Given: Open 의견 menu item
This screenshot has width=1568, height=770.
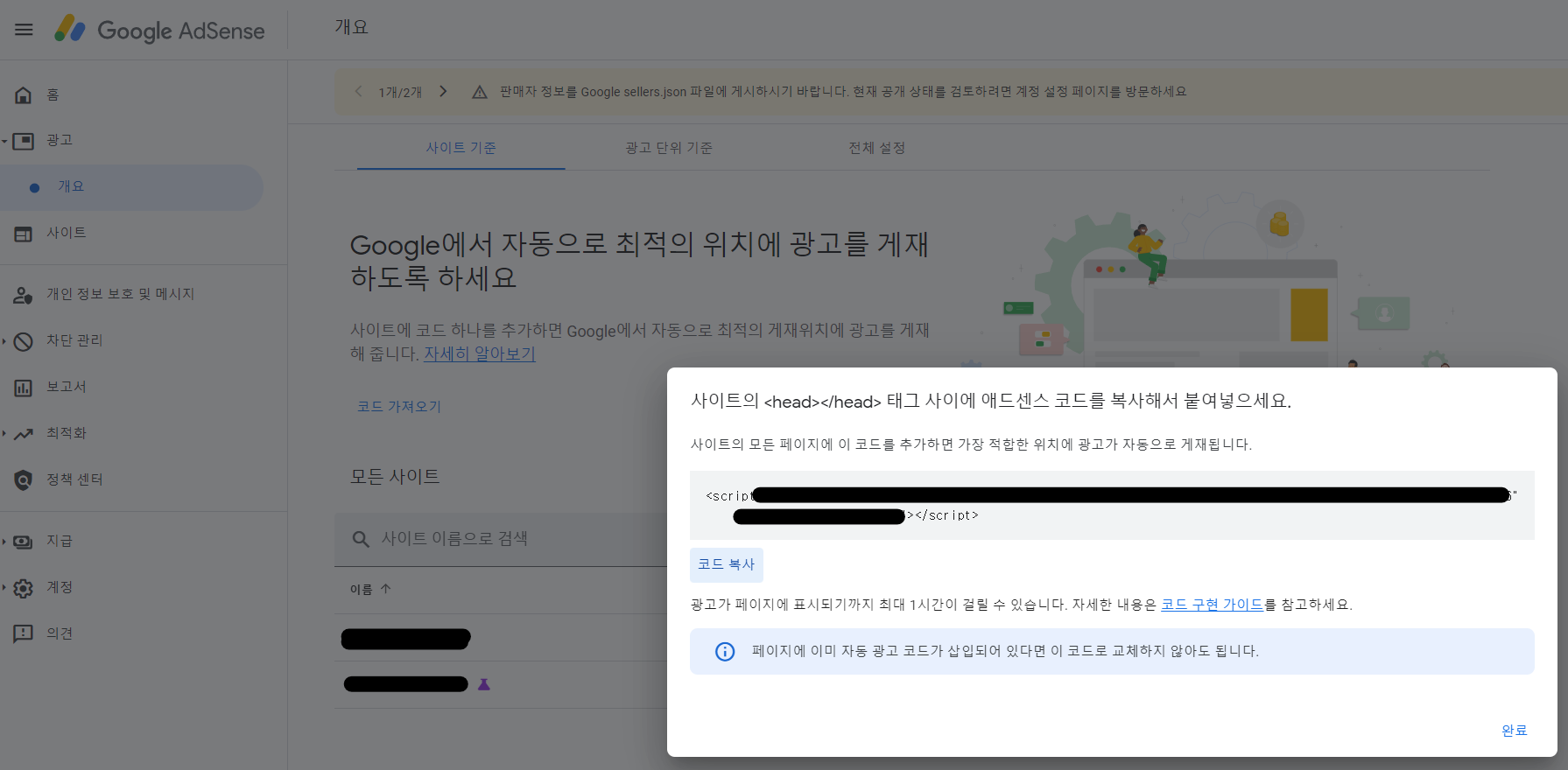Looking at the screenshot, I should click(60, 634).
